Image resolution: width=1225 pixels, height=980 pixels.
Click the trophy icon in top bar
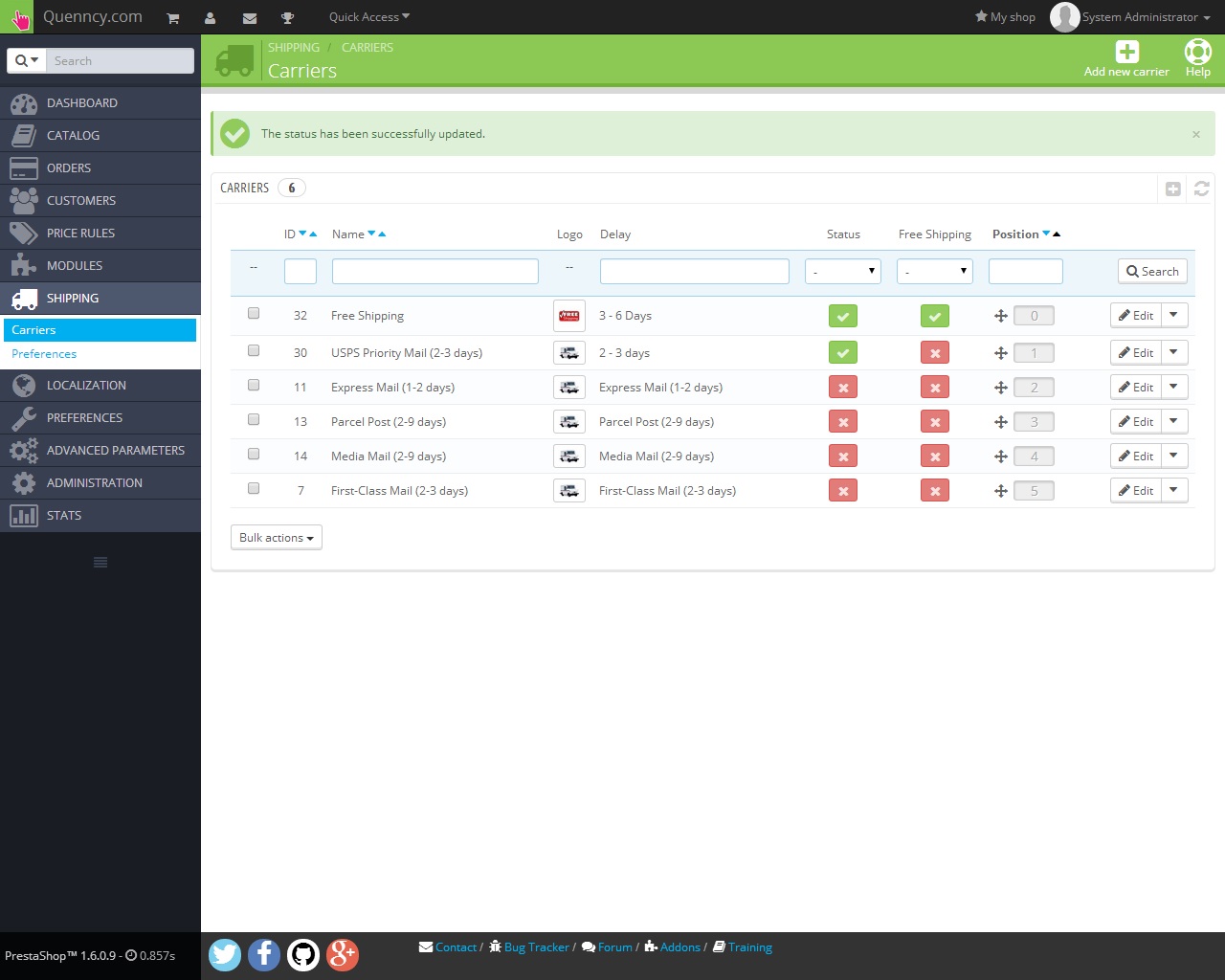tap(287, 18)
